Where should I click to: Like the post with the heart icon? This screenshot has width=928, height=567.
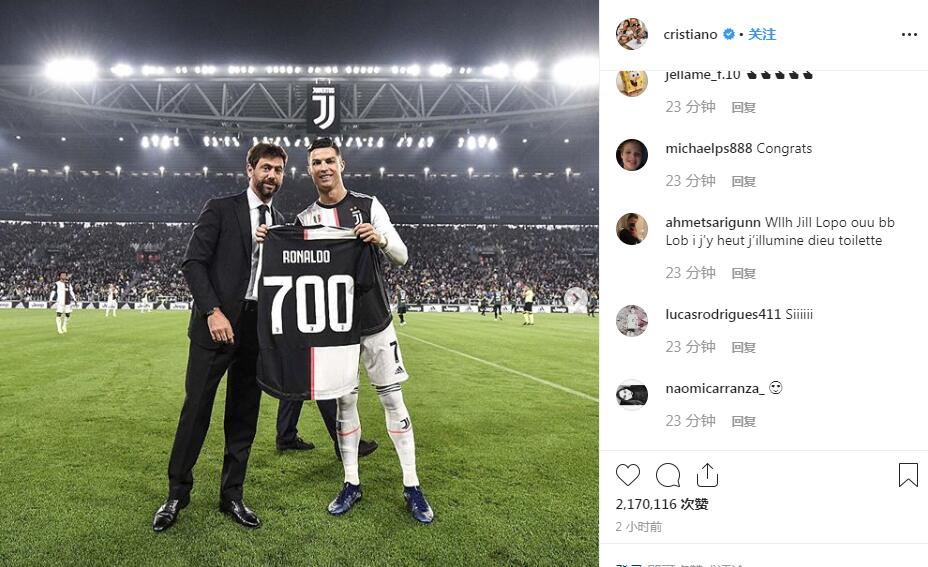[628, 475]
